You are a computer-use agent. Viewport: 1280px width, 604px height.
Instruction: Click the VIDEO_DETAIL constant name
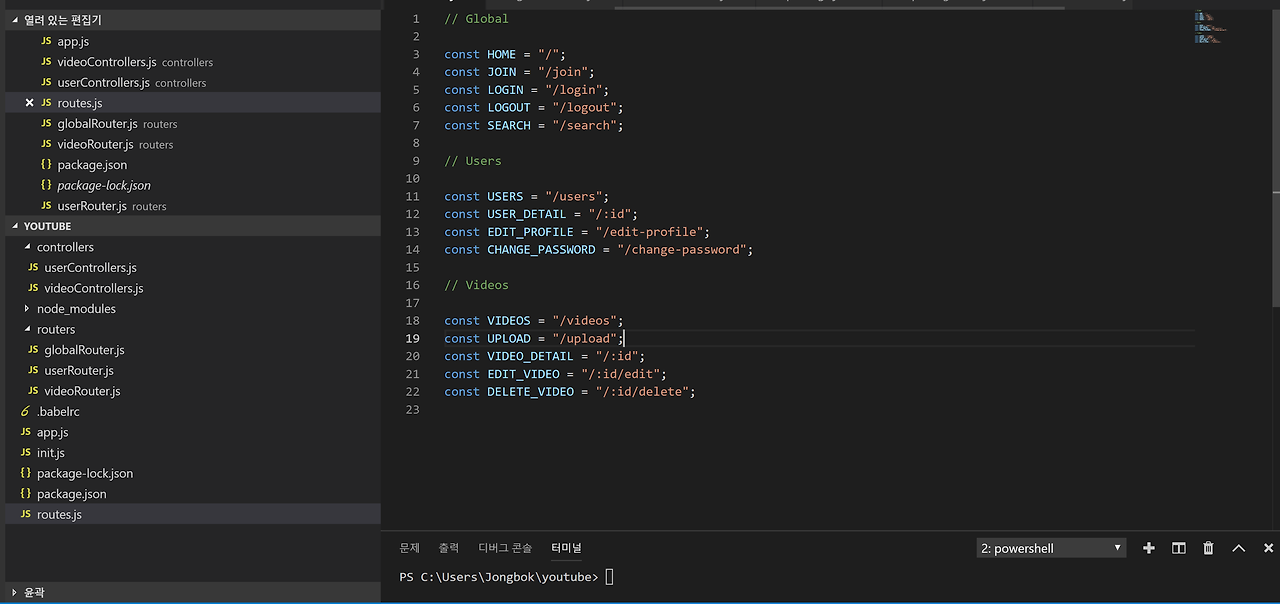pos(530,357)
